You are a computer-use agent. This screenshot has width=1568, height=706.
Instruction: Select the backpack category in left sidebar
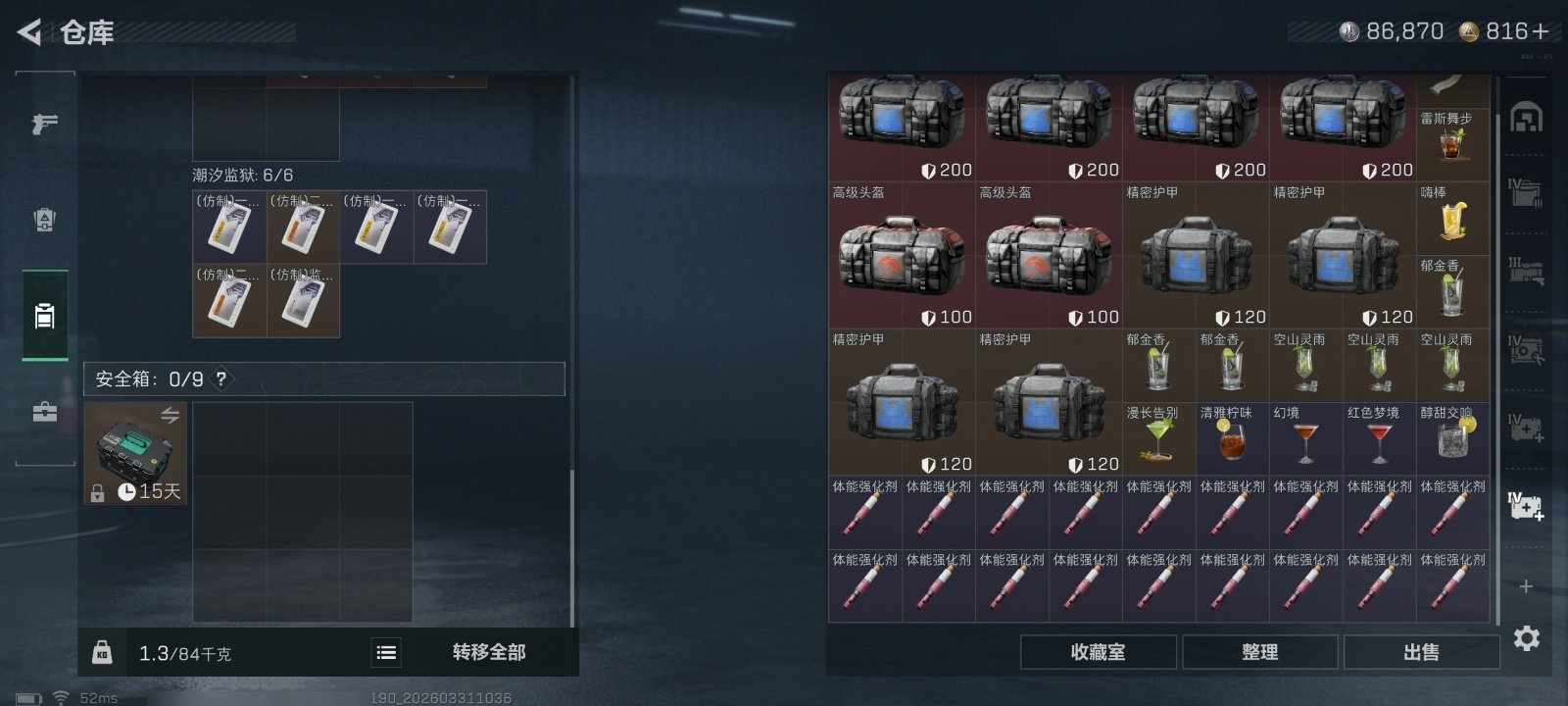click(x=45, y=316)
